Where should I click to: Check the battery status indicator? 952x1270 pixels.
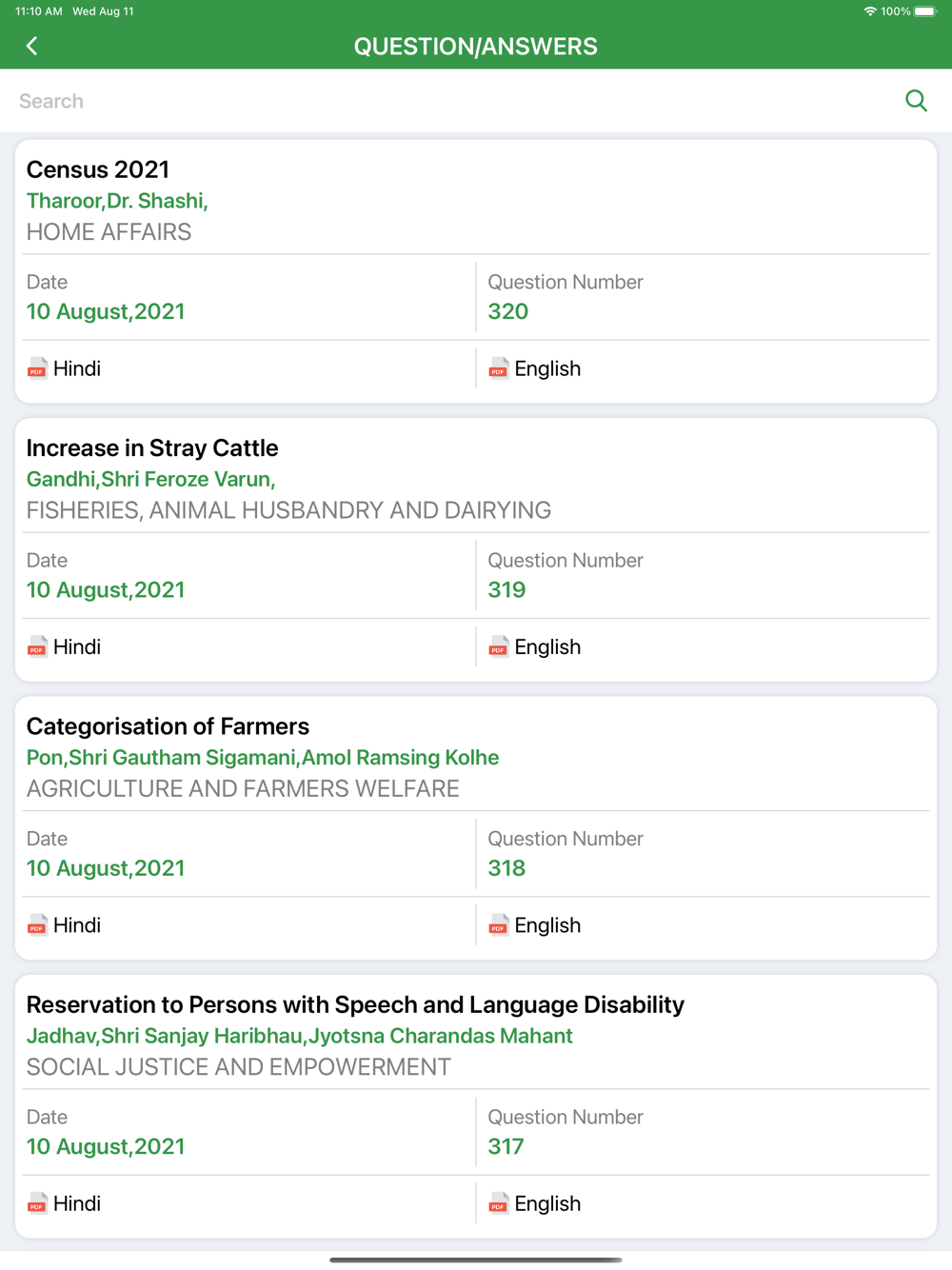click(x=925, y=11)
